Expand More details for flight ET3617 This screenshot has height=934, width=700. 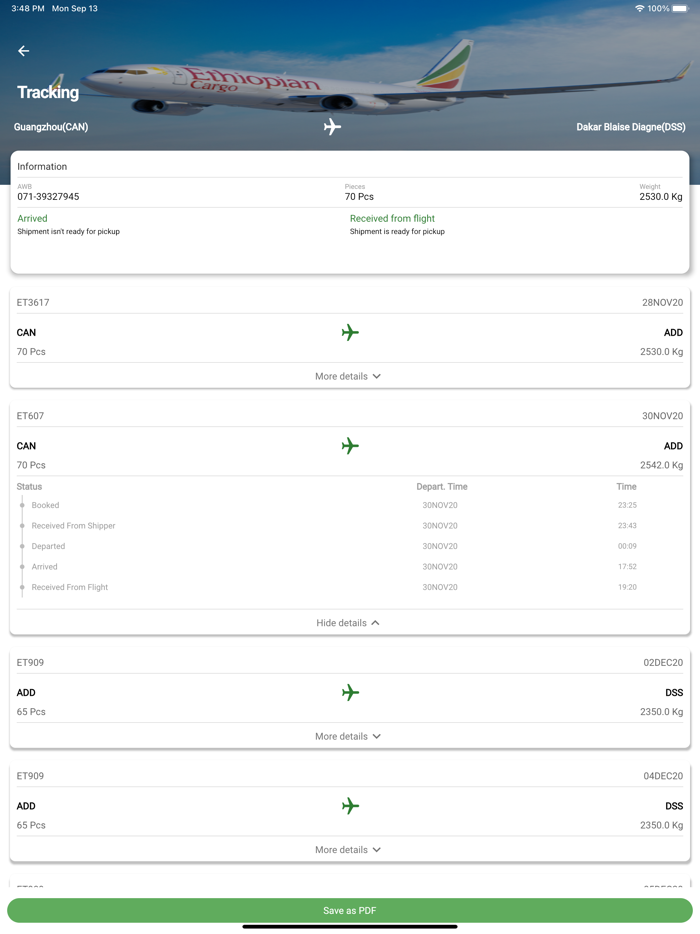348,376
